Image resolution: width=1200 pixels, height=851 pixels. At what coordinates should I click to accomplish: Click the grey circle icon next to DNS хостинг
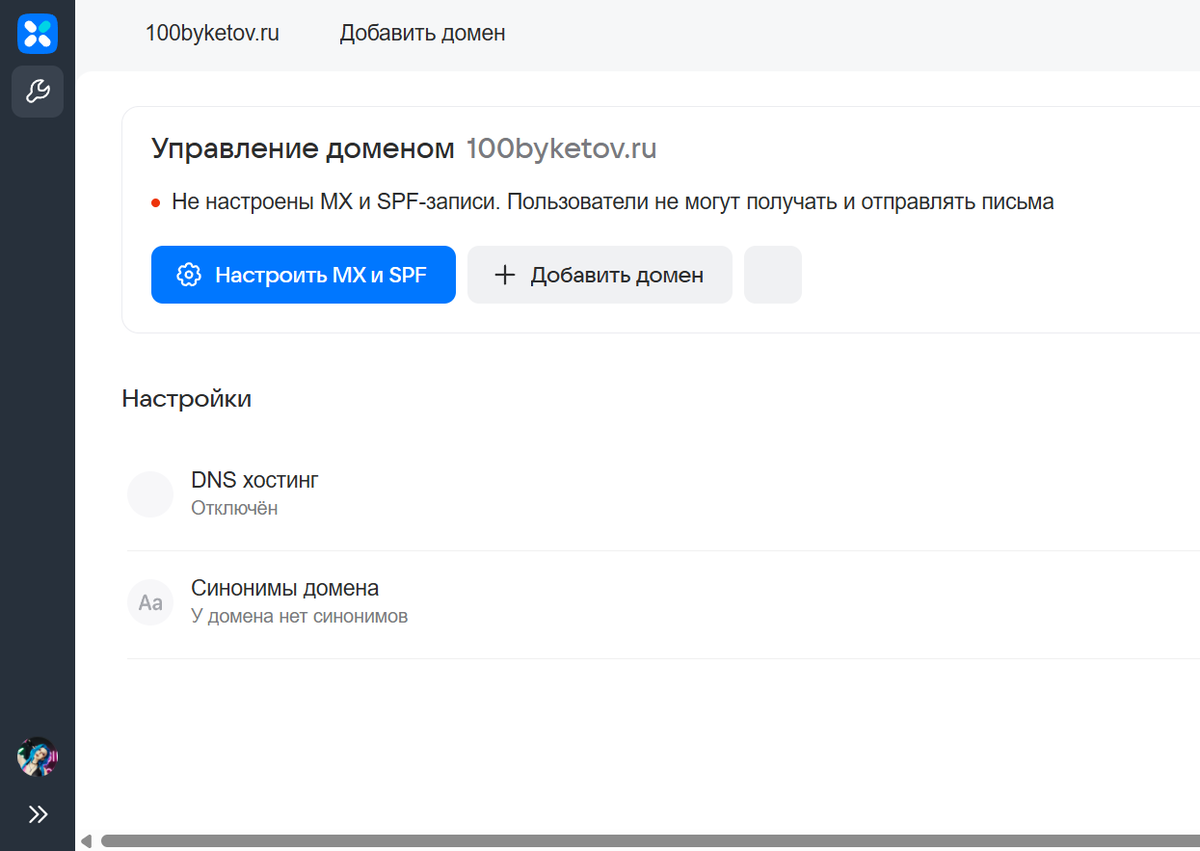coord(150,493)
